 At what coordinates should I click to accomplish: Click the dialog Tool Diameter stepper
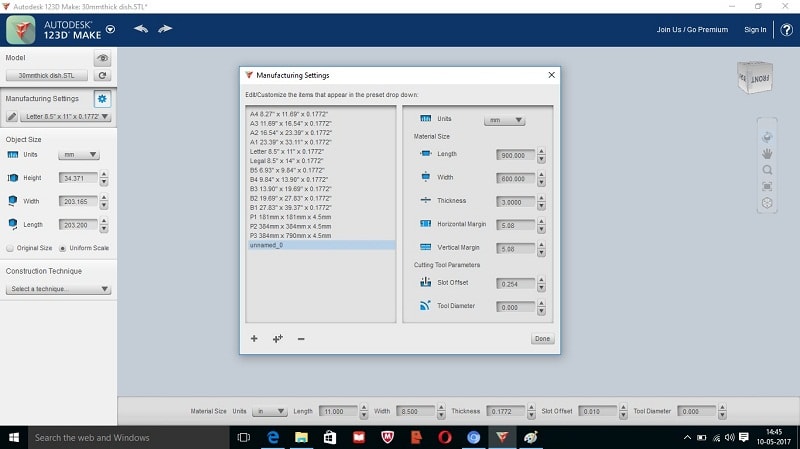pyautogui.click(x=541, y=307)
